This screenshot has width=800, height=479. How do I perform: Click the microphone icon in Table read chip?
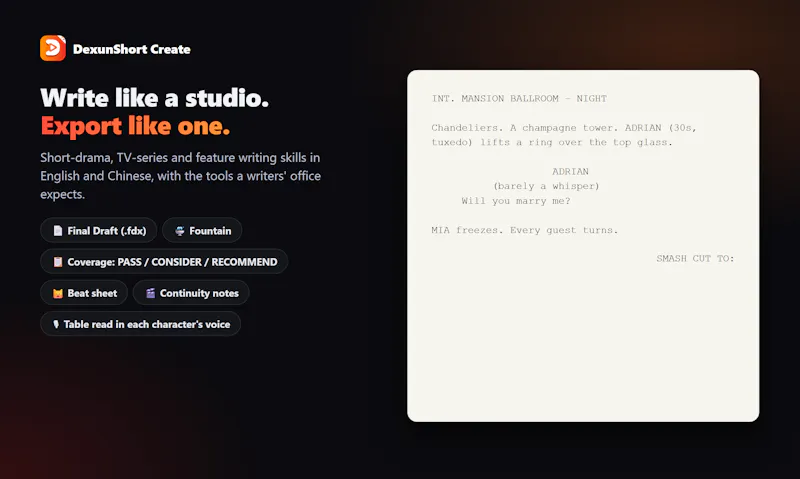point(56,324)
